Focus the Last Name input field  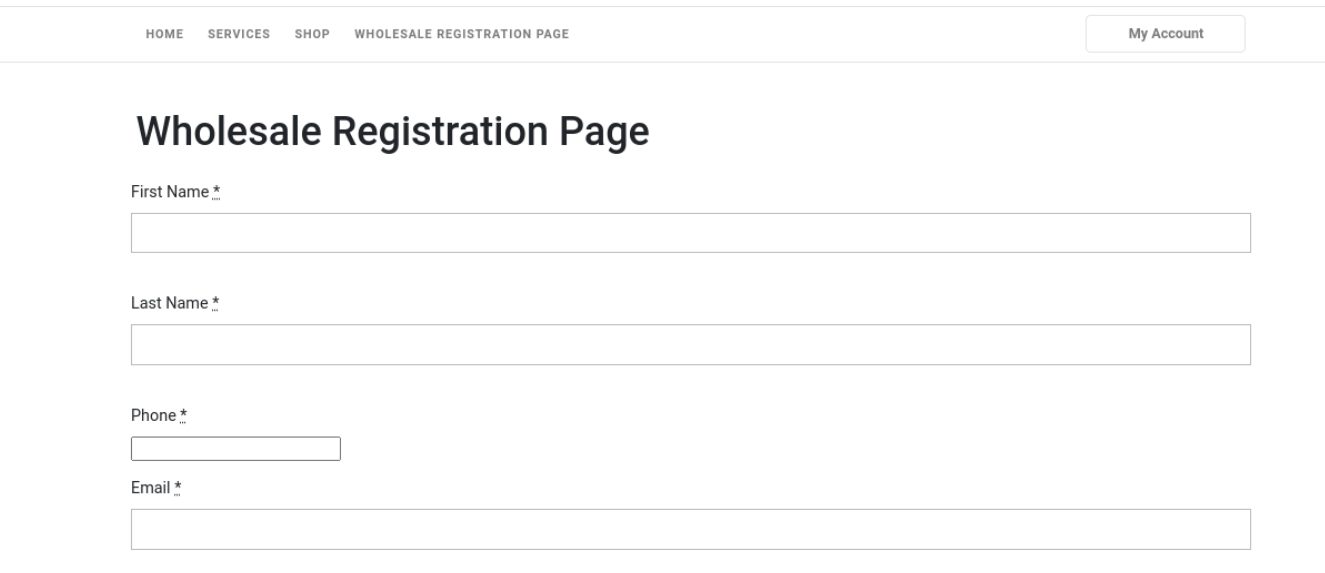691,344
